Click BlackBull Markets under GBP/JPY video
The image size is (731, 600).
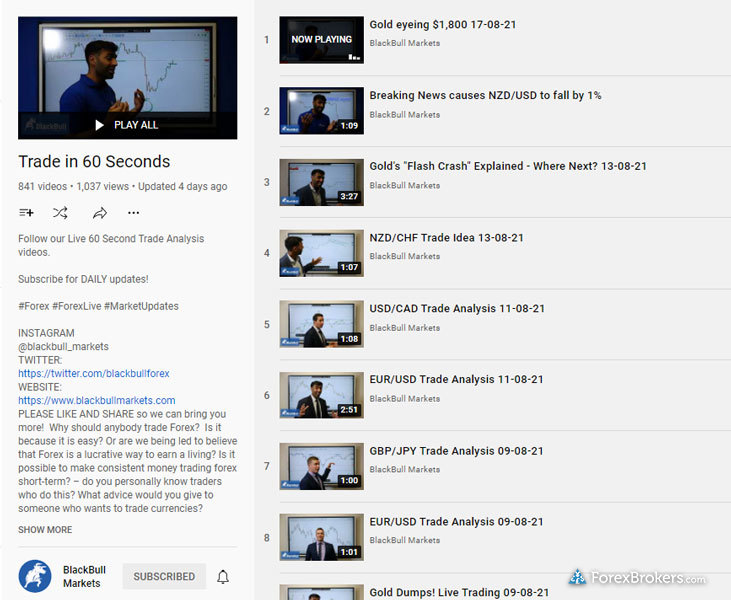[x=405, y=469]
